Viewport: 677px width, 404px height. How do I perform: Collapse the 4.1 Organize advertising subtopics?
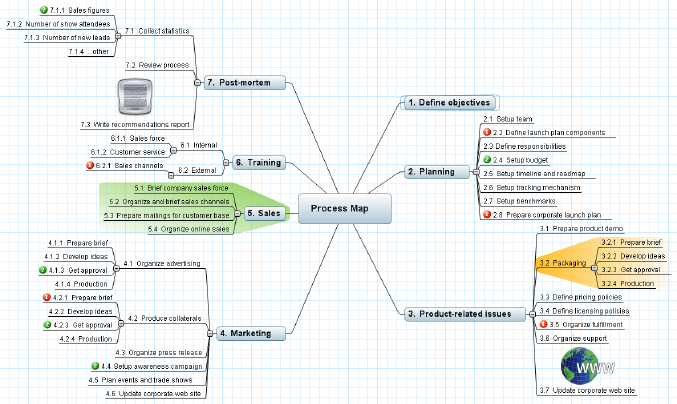pos(116,268)
